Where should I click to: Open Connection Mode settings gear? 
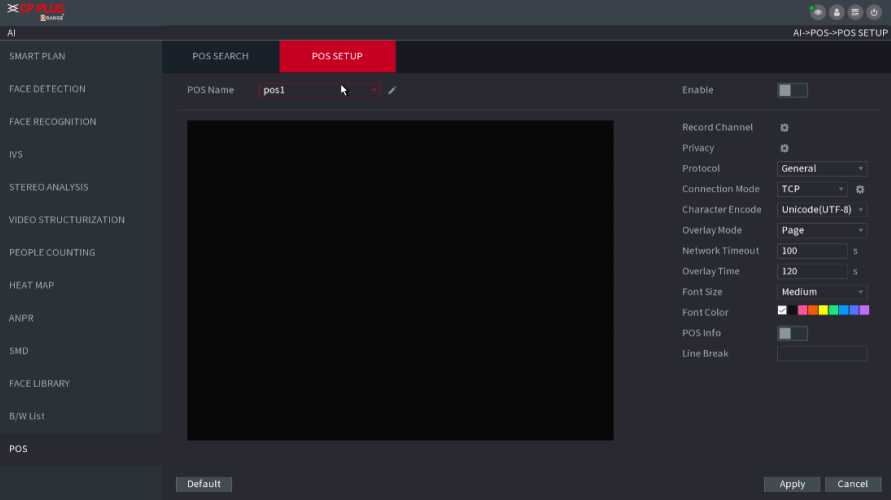pos(859,189)
